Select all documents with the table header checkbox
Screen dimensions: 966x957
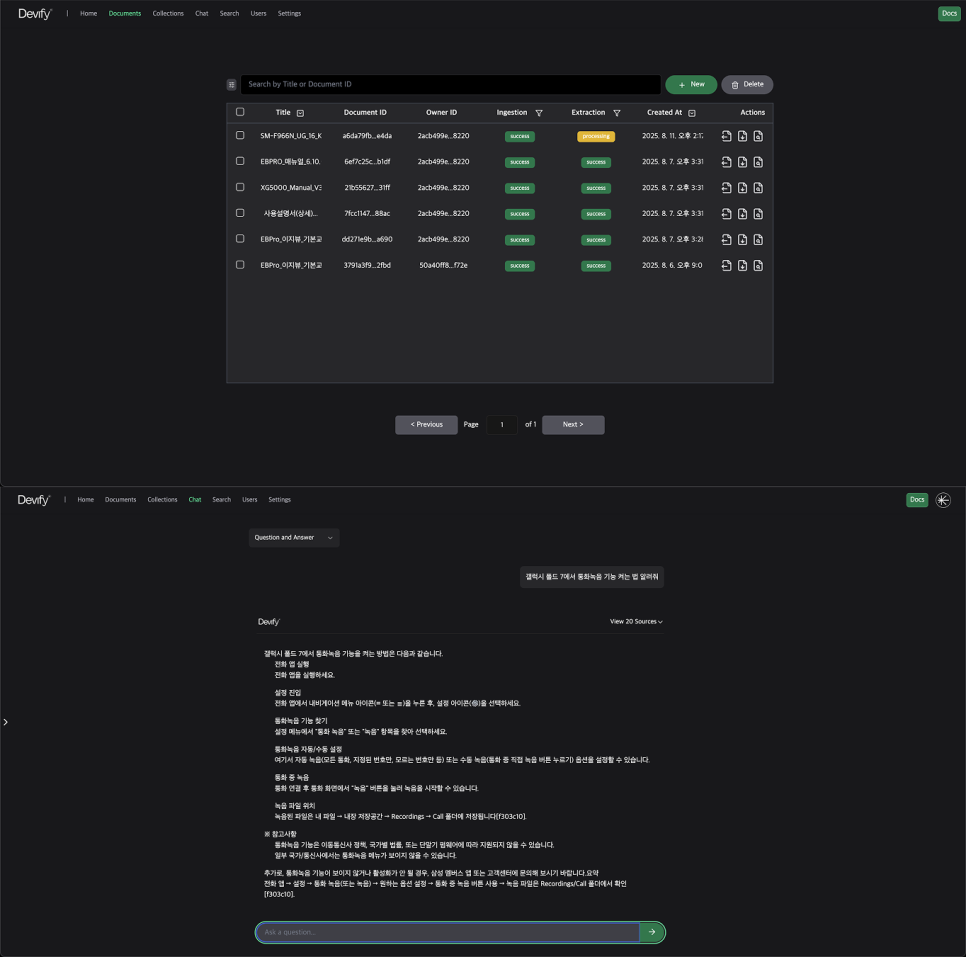tap(240, 112)
